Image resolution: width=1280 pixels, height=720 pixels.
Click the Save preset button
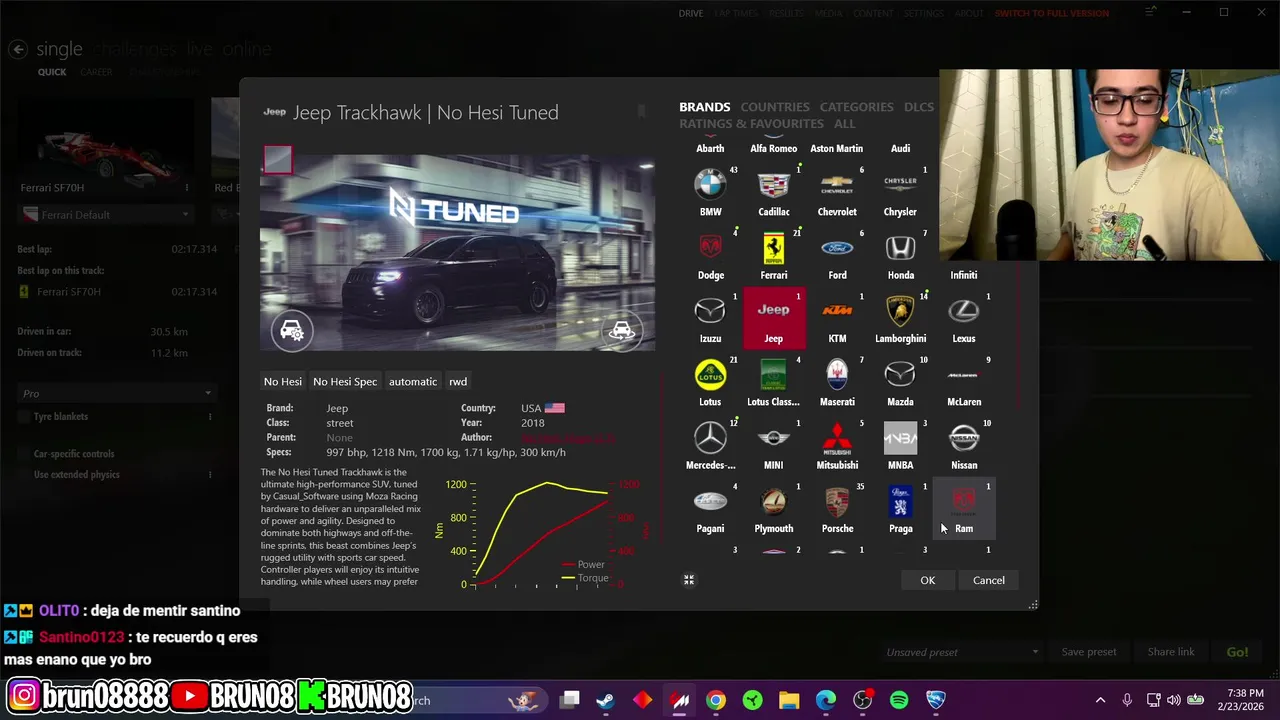[1089, 652]
